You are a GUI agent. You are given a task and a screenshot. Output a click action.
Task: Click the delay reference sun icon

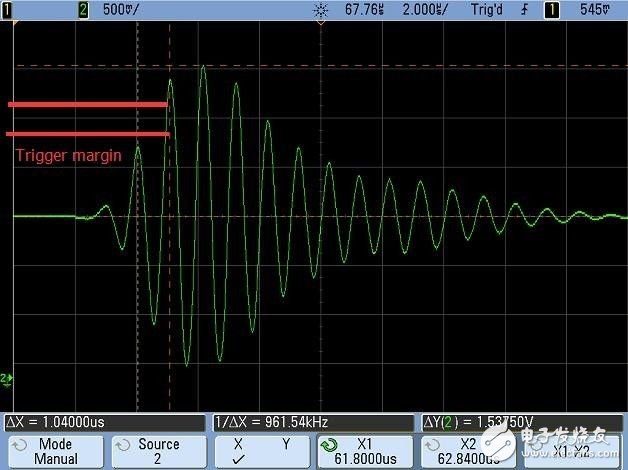[x=323, y=9]
